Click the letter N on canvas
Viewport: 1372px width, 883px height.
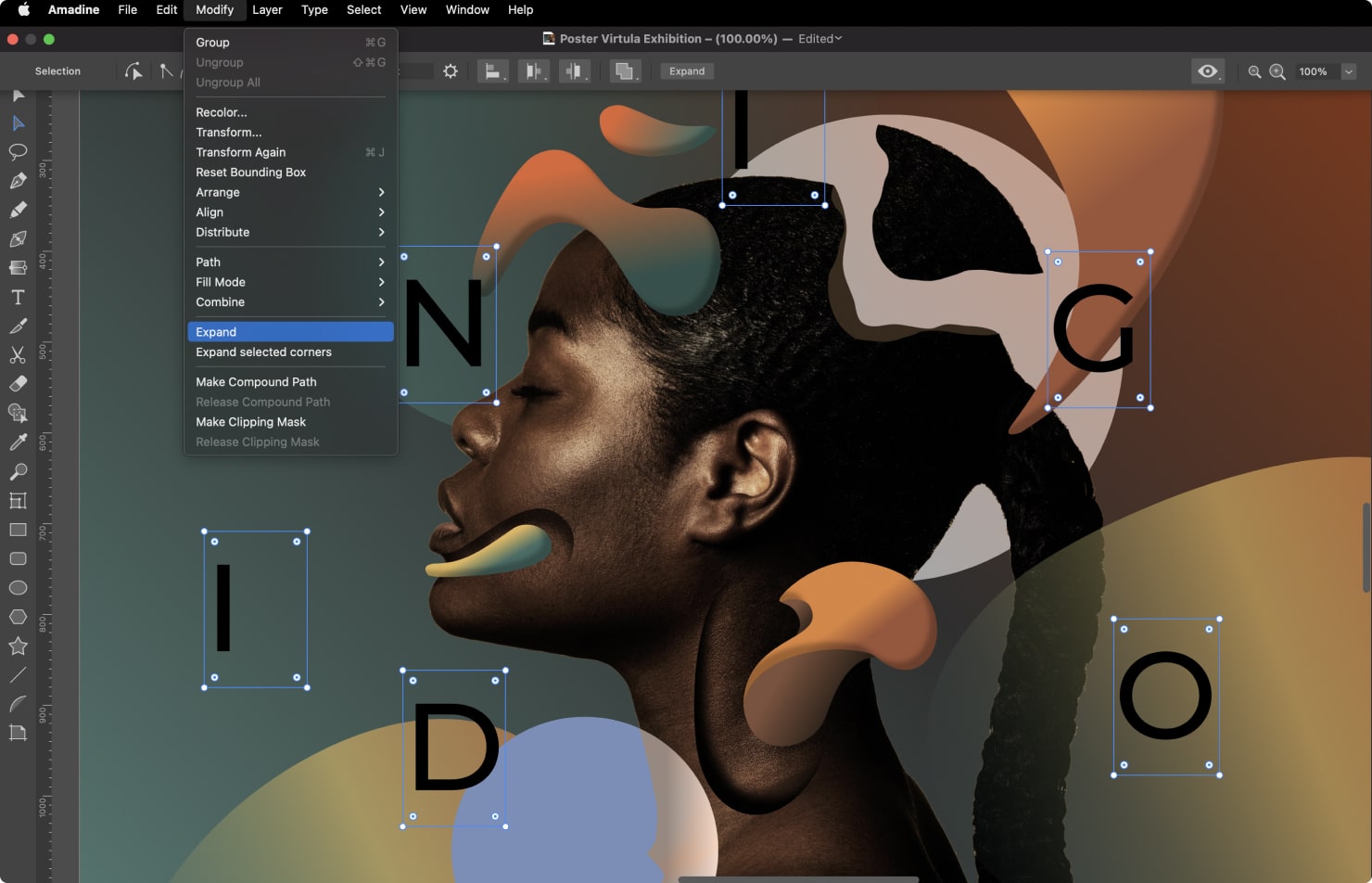(x=444, y=325)
